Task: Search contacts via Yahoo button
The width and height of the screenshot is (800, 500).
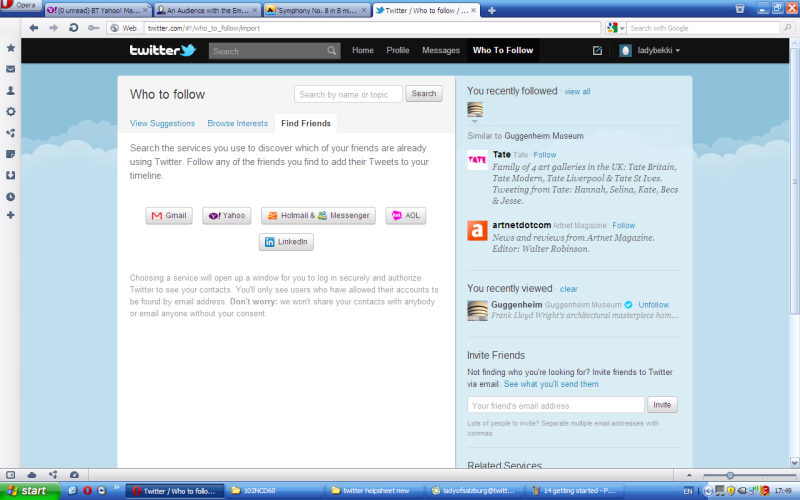Action: point(227,216)
